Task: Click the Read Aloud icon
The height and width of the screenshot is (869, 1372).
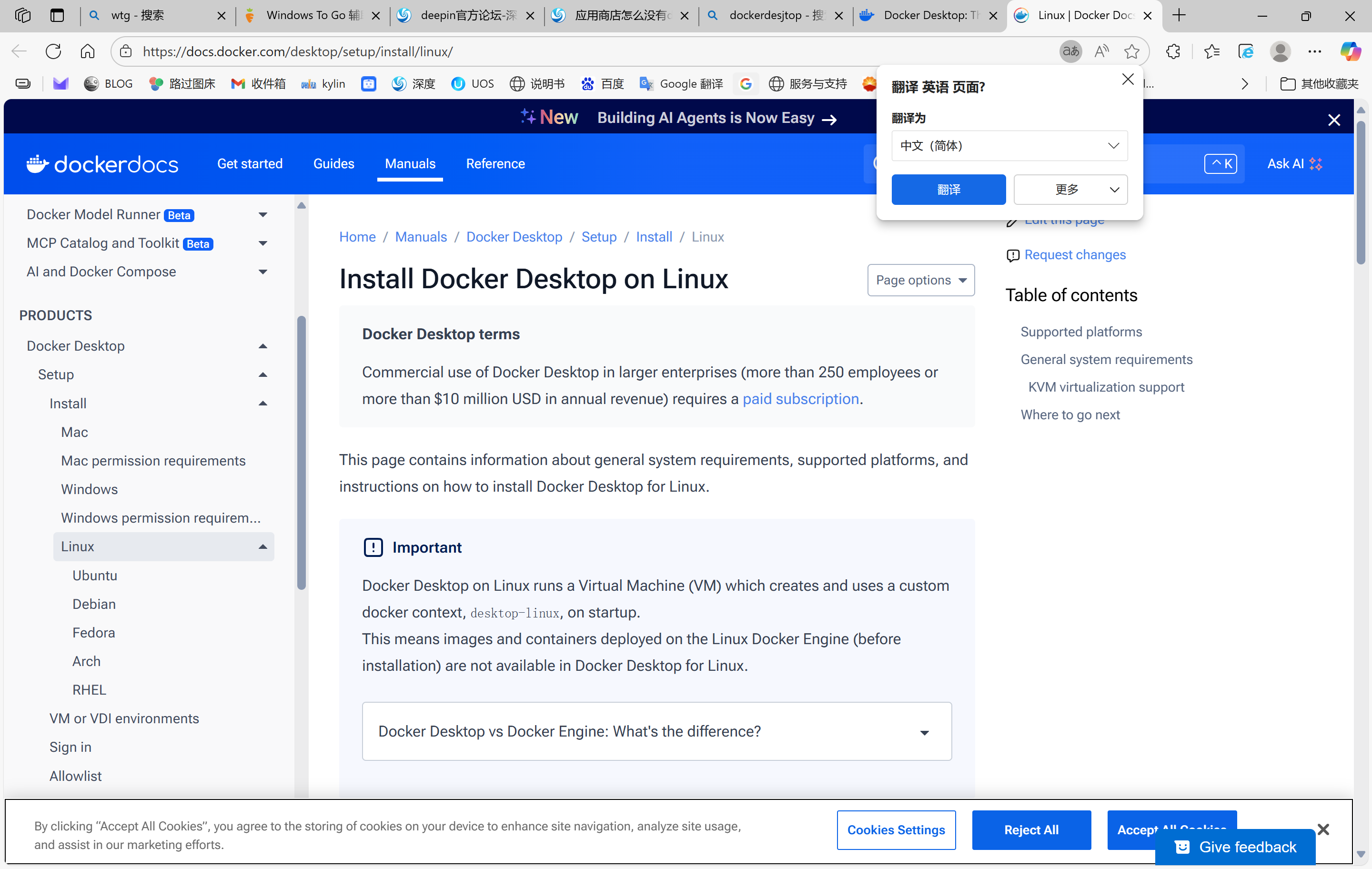Action: tap(1101, 51)
